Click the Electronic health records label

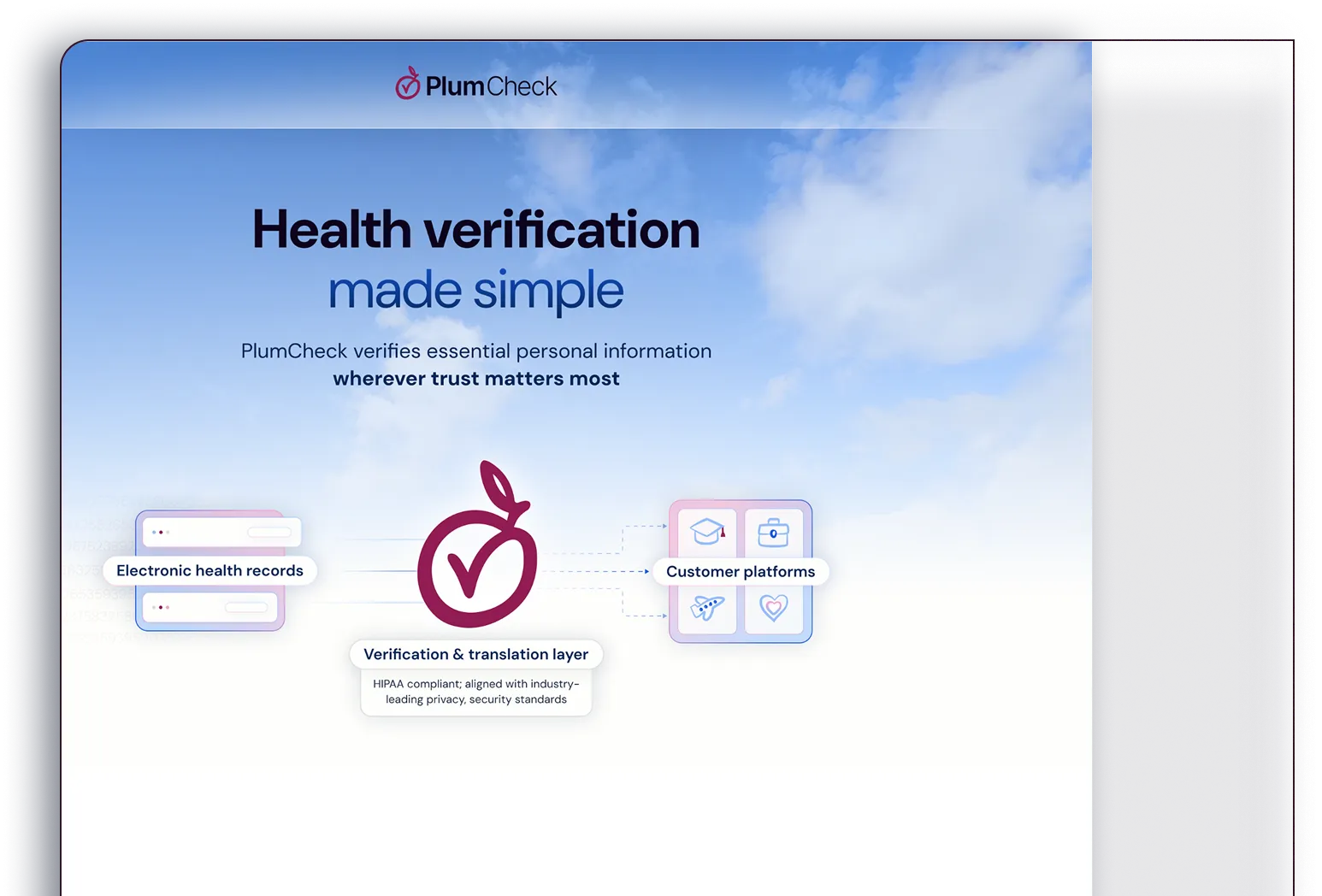210,570
